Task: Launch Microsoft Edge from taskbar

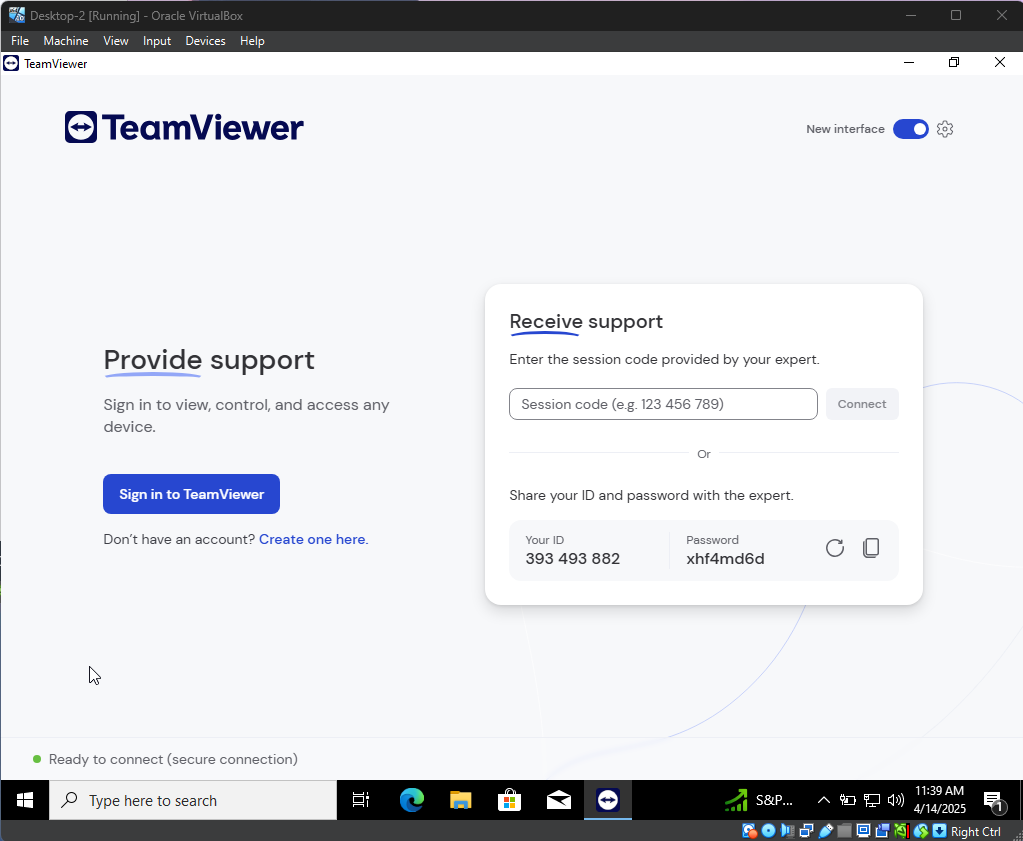Action: (411, 800)
